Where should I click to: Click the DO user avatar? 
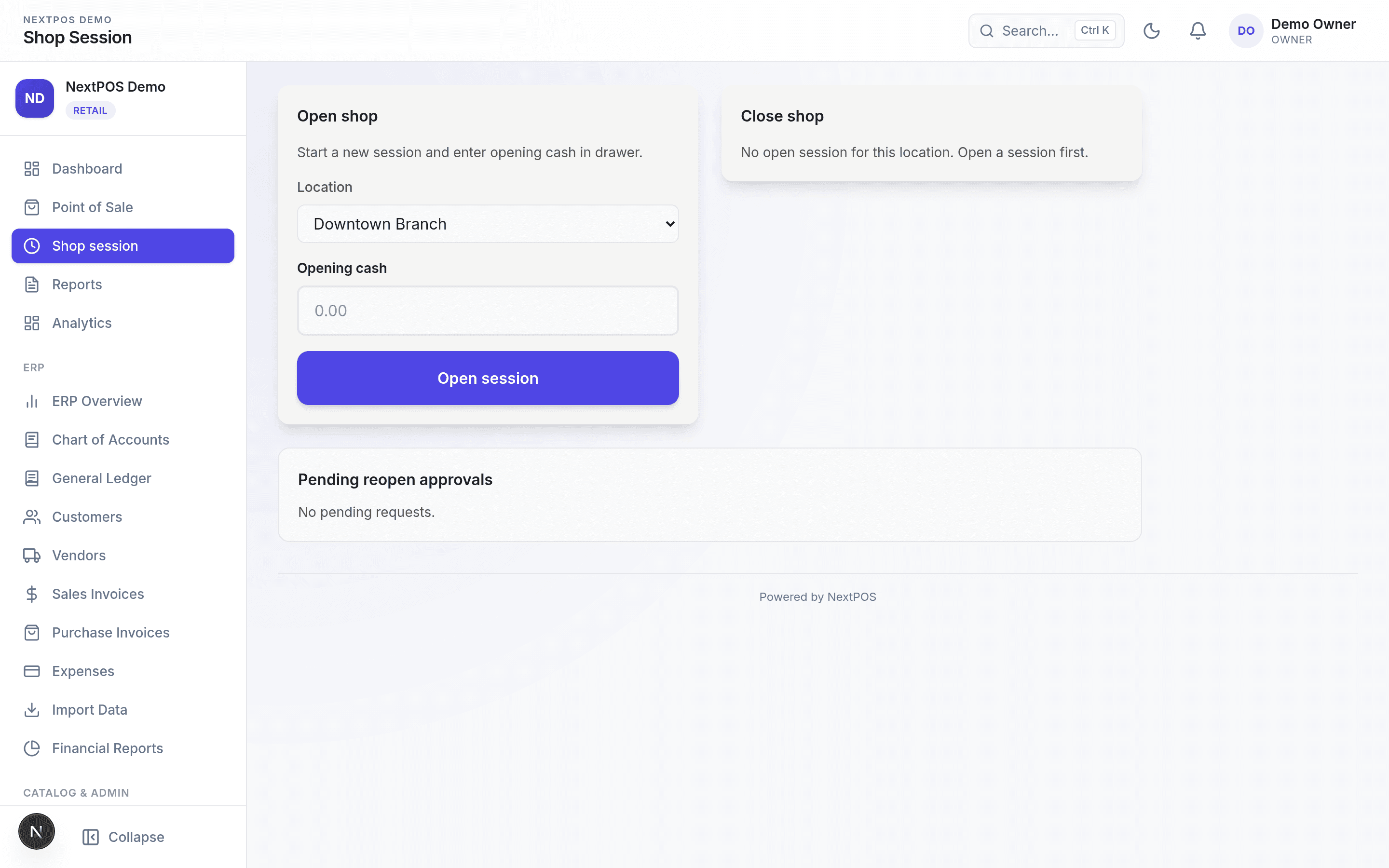point(1245,31)
